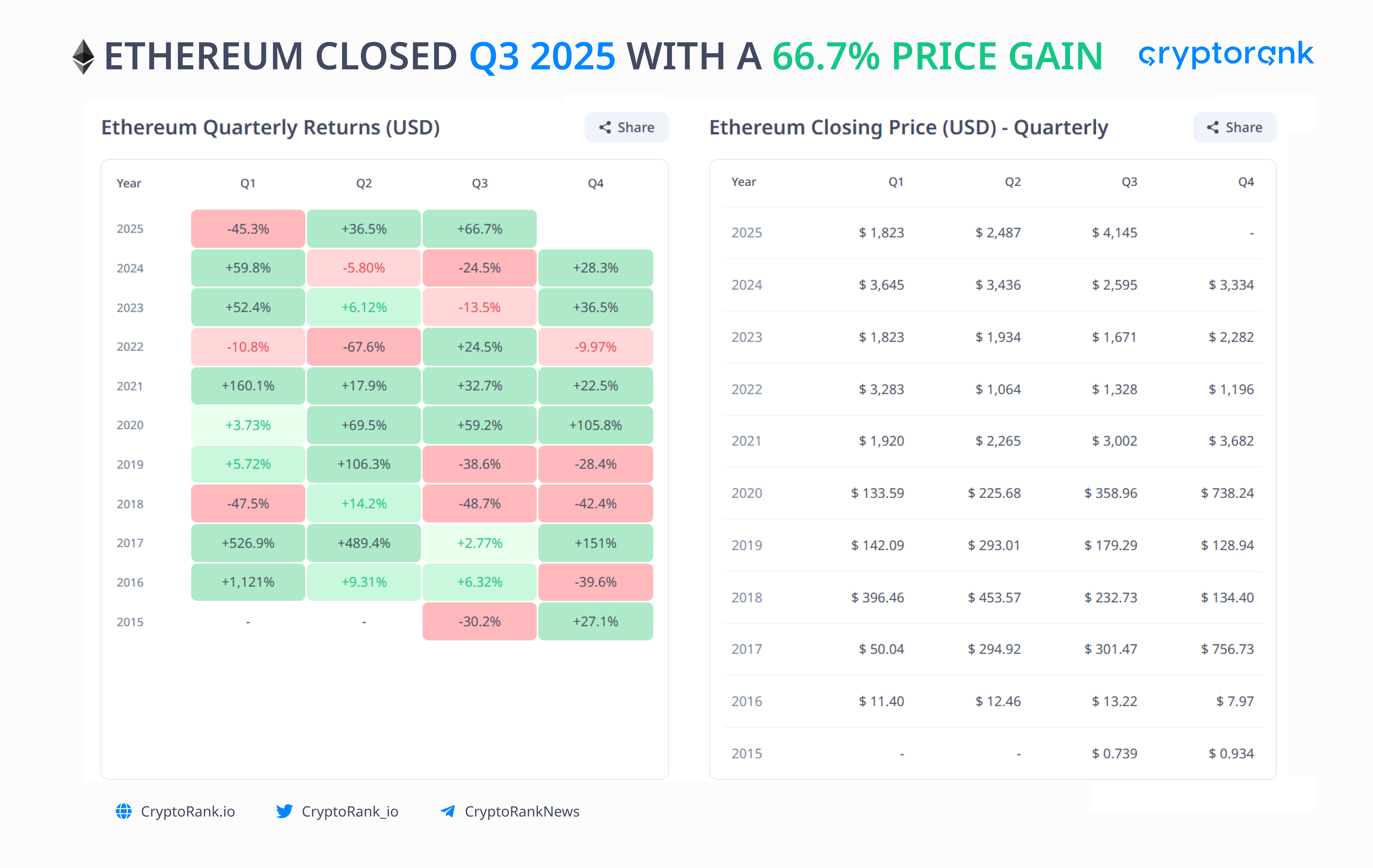This screenshot has width=1373, height=868.
Task: Click the Twitter bird icon
Action: point(284,811)
